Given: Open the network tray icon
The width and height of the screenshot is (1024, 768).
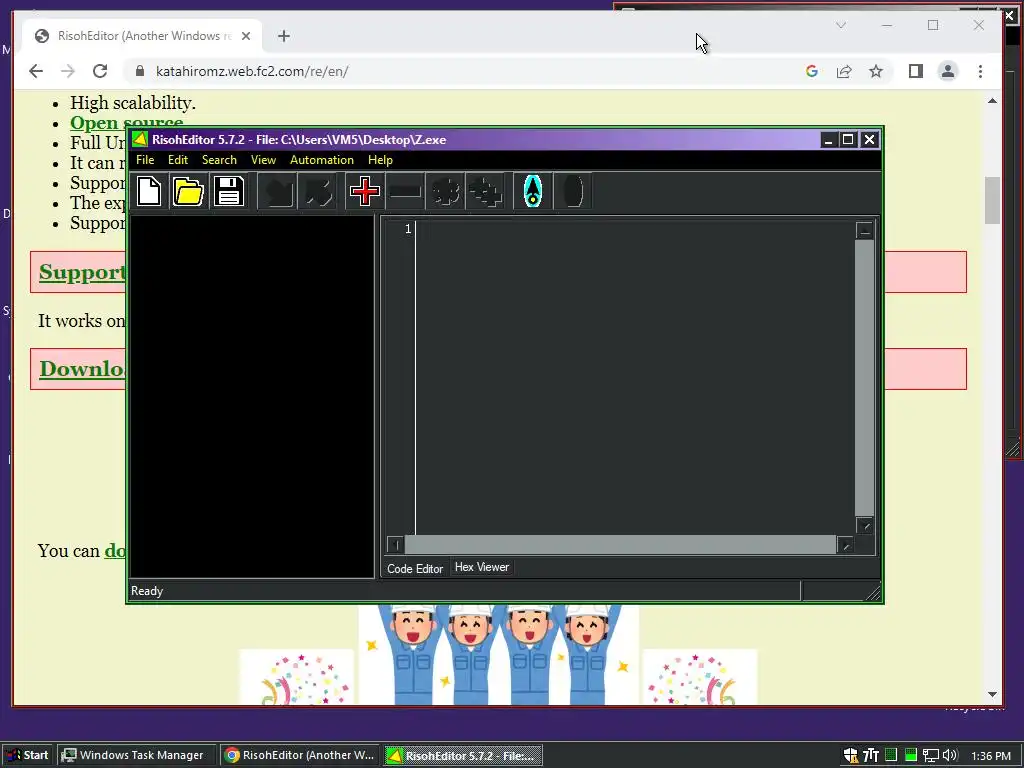Looking at the screenshot, I should 931,755.
